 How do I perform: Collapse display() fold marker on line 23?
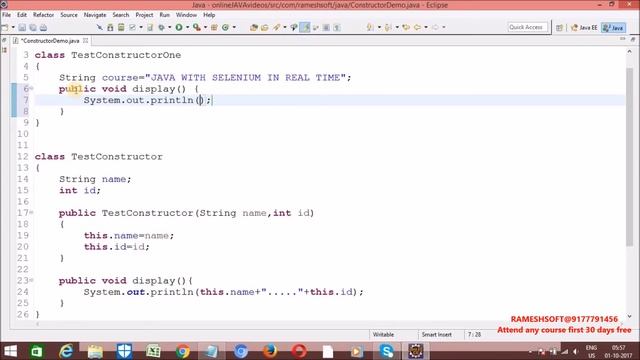click(x=31, y=280)
